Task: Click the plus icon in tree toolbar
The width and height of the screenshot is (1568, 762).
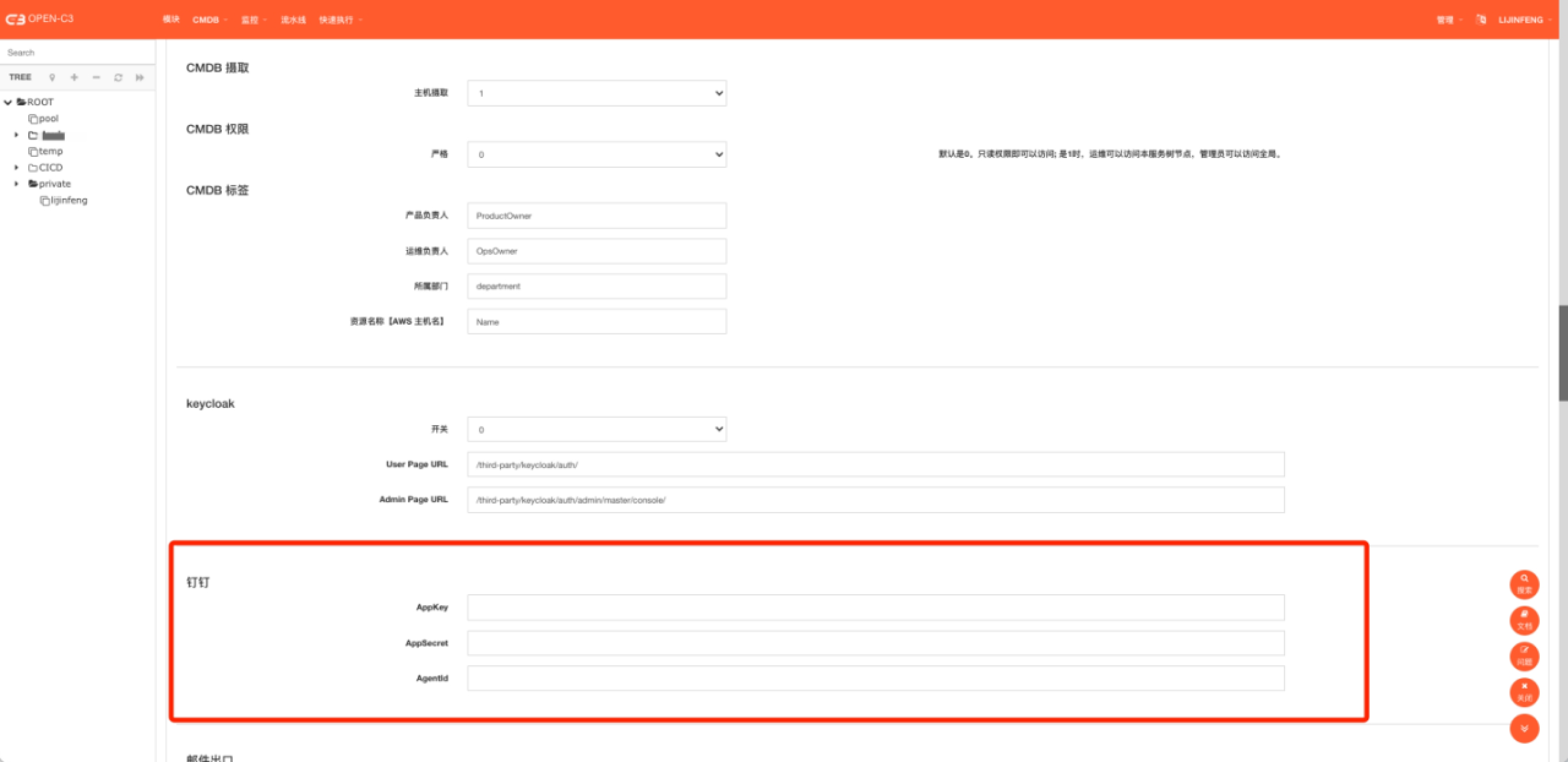Action: (74, 77)
